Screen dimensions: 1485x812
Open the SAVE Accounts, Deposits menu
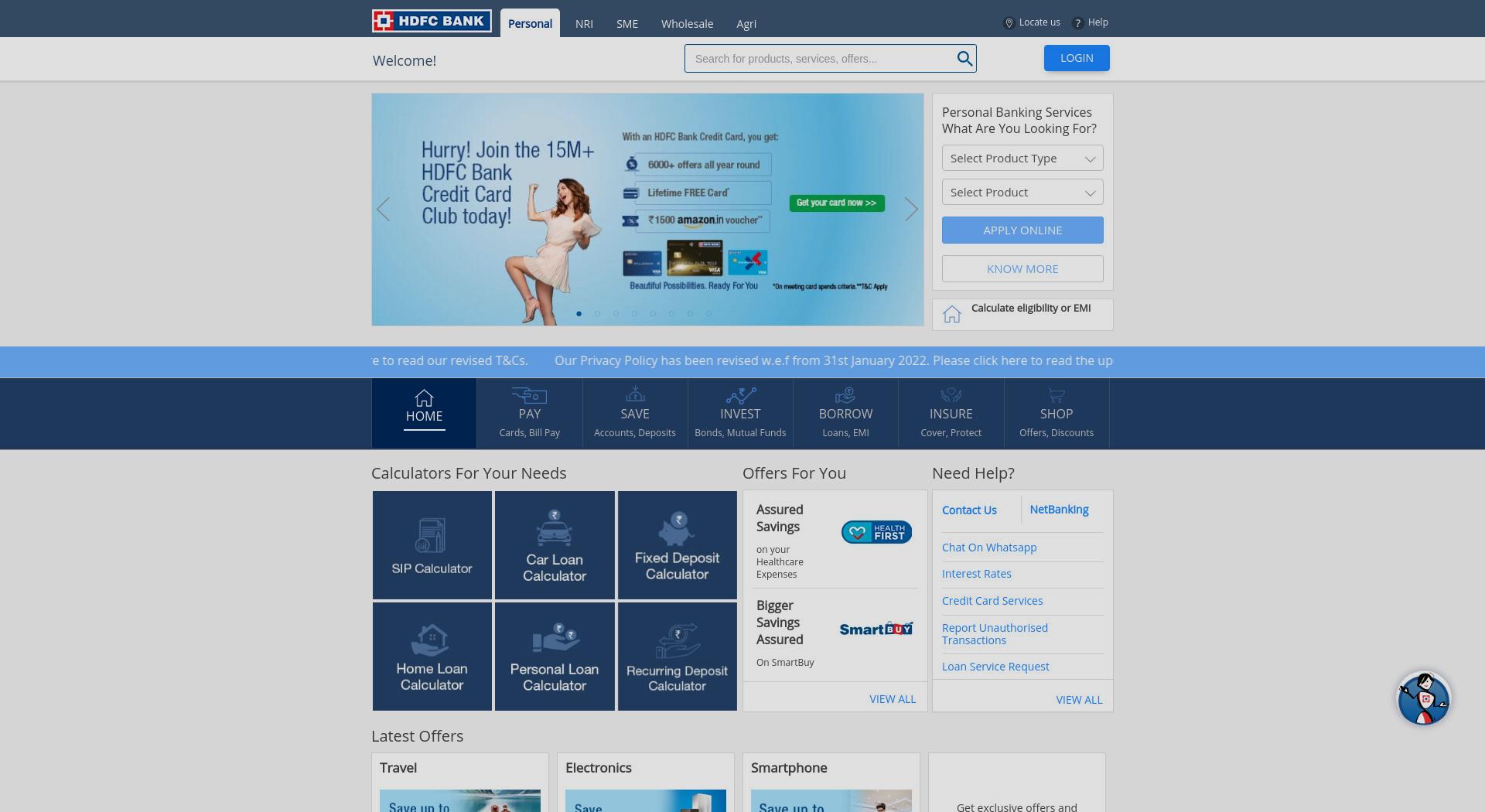(635, 413)
